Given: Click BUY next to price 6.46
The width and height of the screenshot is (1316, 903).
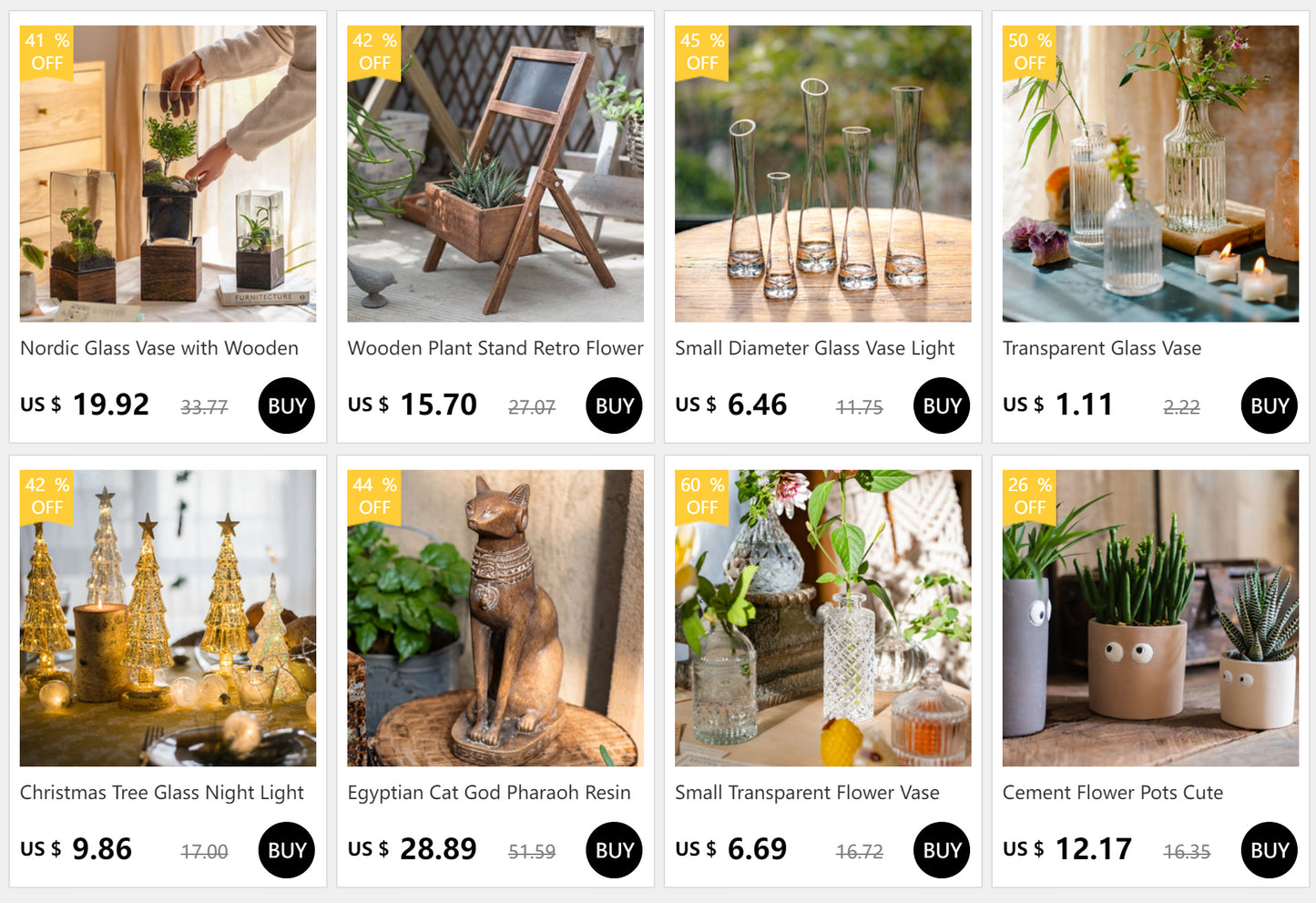Looking at the screenshot, I should click(942, 405).
